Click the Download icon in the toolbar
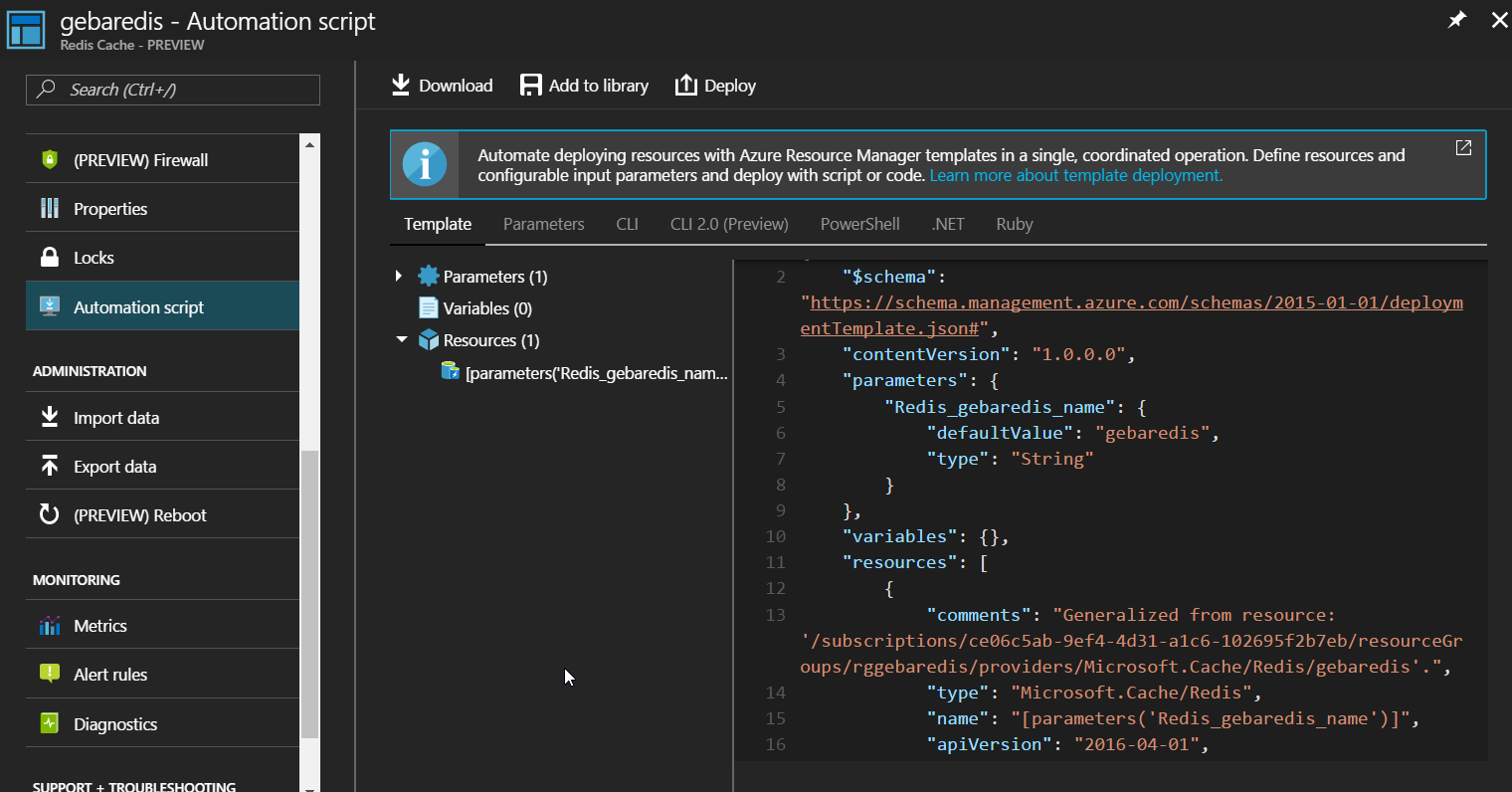 click(401, 86)
